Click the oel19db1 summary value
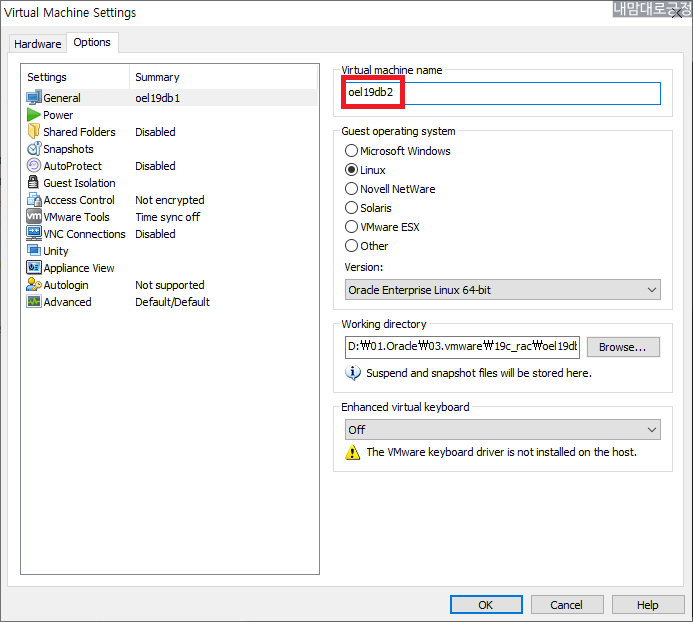This screenshot has height=622, width=693. pyautogui.click(x=157, y=98)
